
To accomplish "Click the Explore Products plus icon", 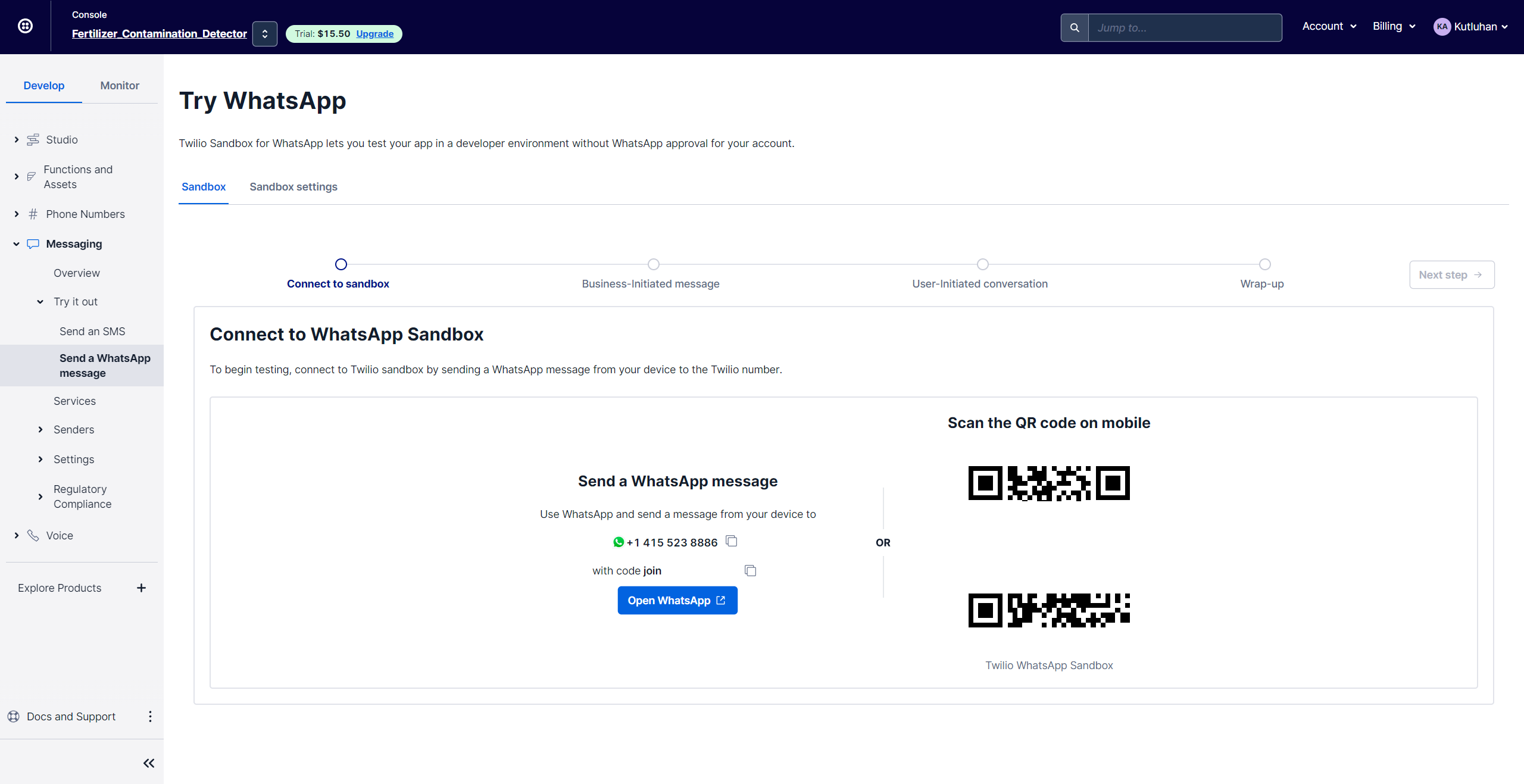I will (x=141, y=588).
